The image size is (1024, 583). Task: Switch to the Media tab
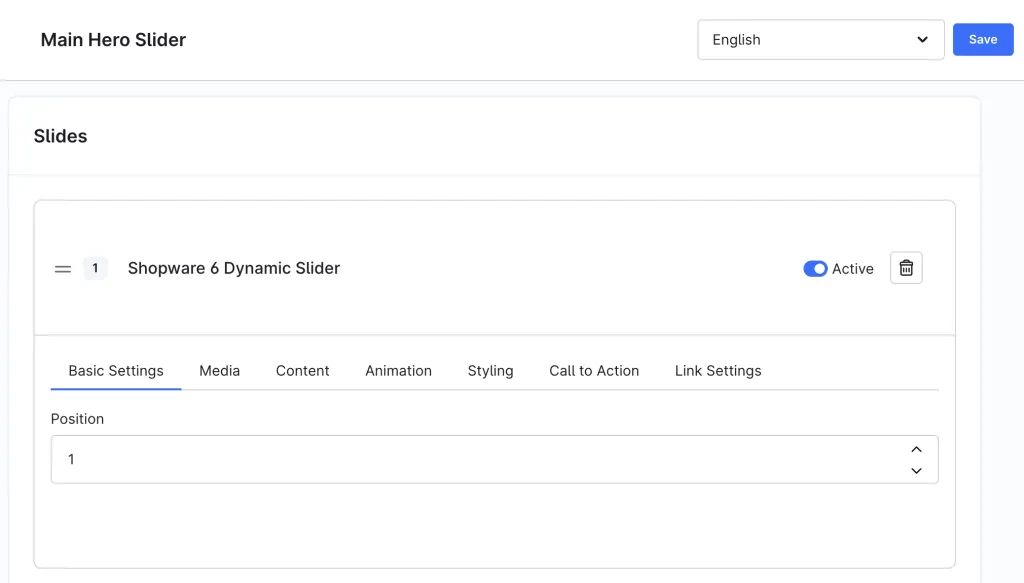tap(219, 371)
